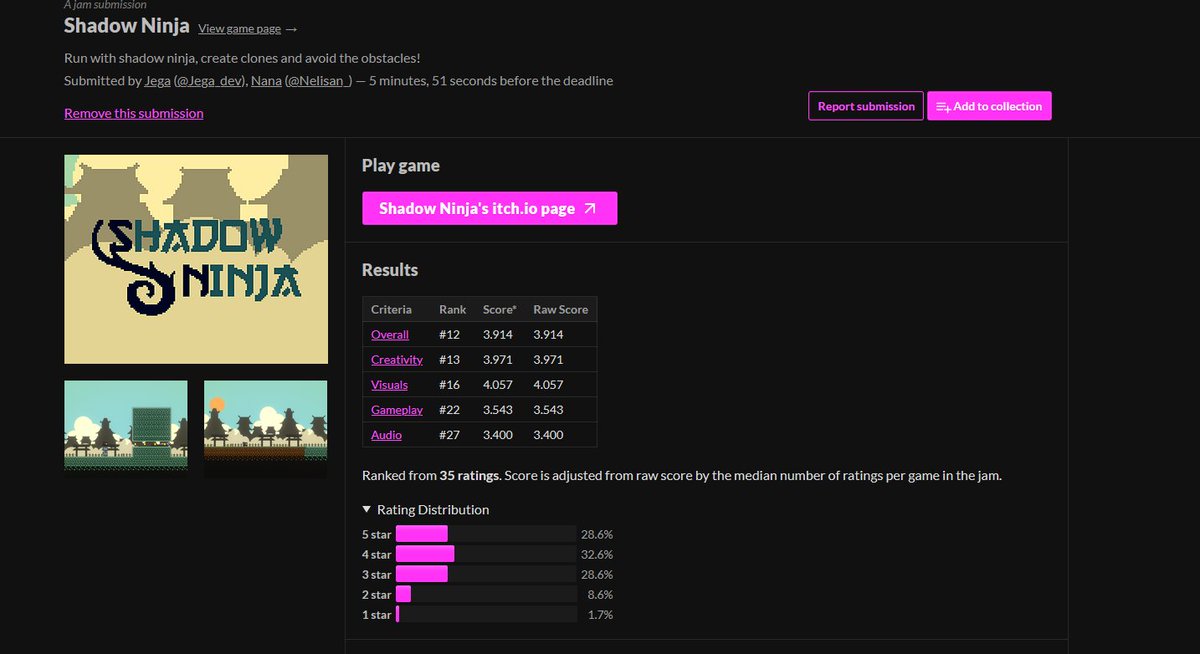Click the Report submission button
Image resolution: width=1200 pixels, height=654 pixels.
click(865, 106)
